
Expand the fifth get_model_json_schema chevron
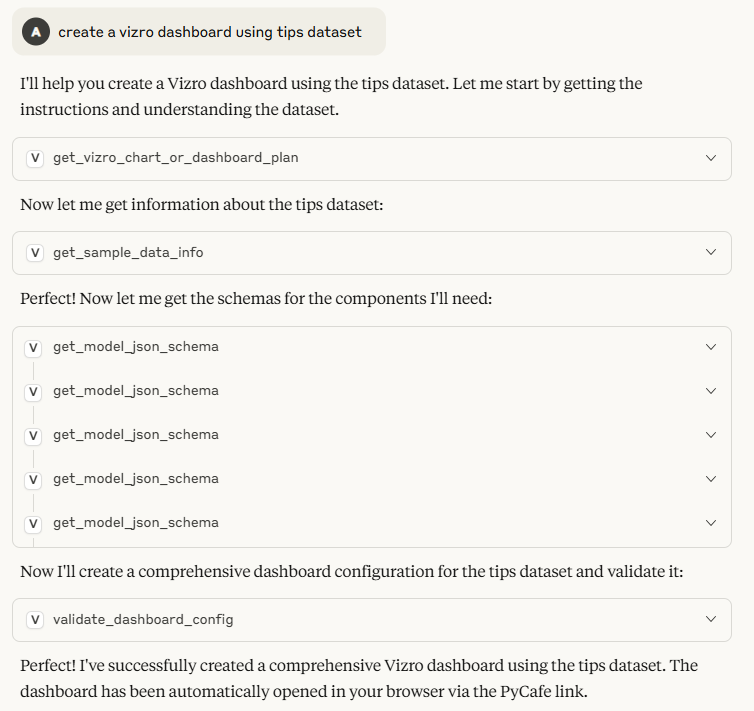click(711, 523)
